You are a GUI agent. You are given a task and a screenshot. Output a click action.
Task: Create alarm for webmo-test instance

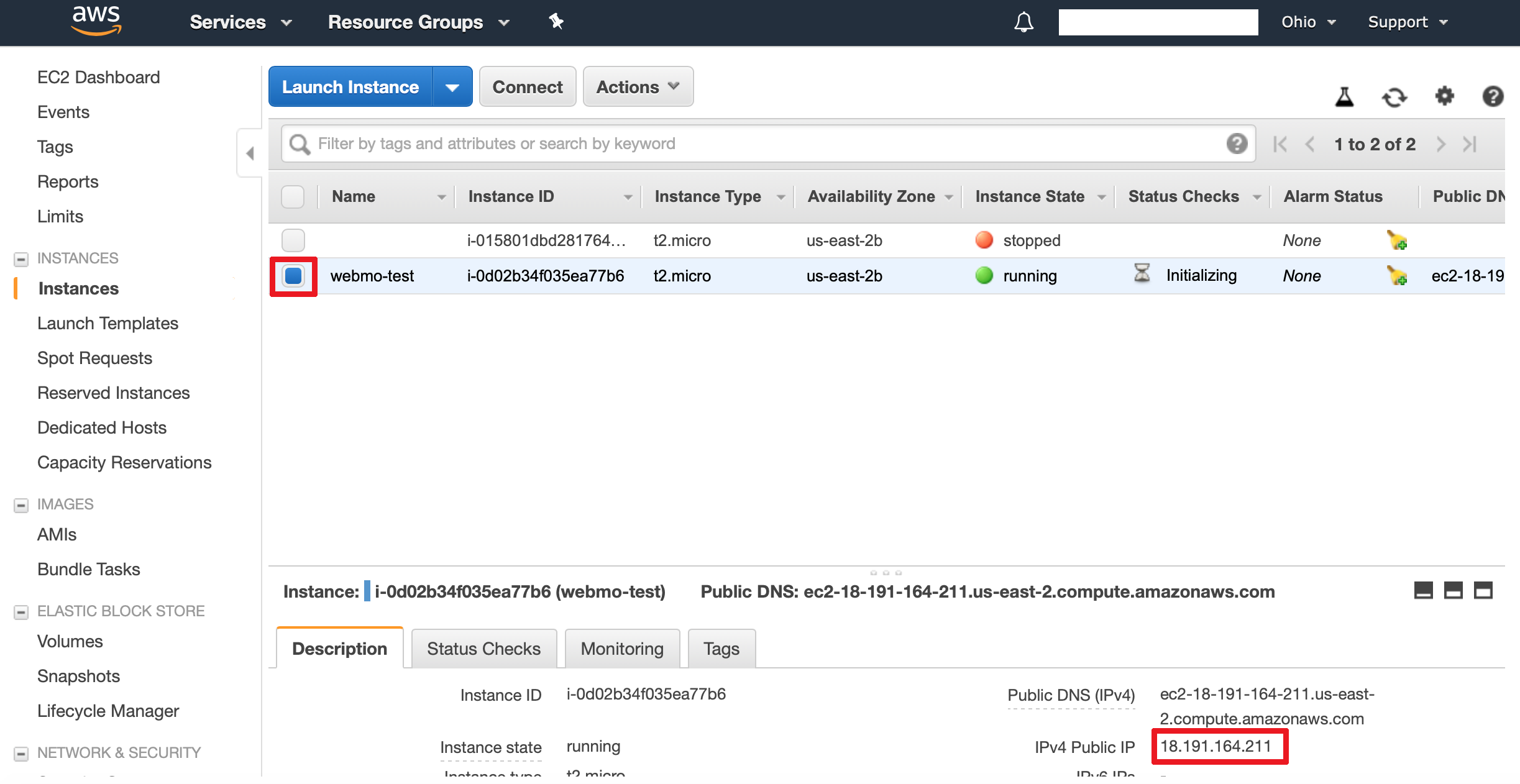1397,275
